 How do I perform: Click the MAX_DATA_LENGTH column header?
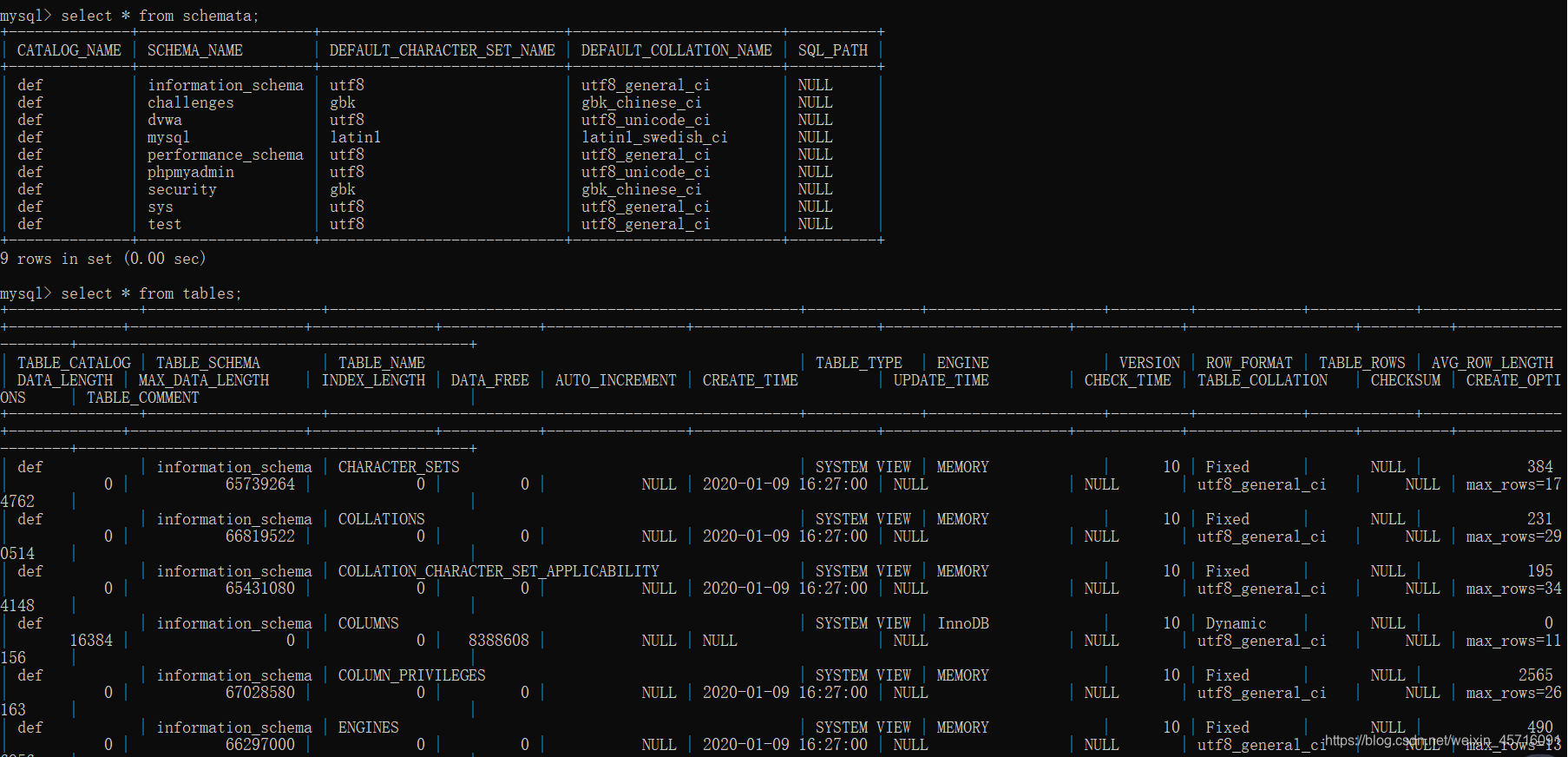(x=204, y=380)
